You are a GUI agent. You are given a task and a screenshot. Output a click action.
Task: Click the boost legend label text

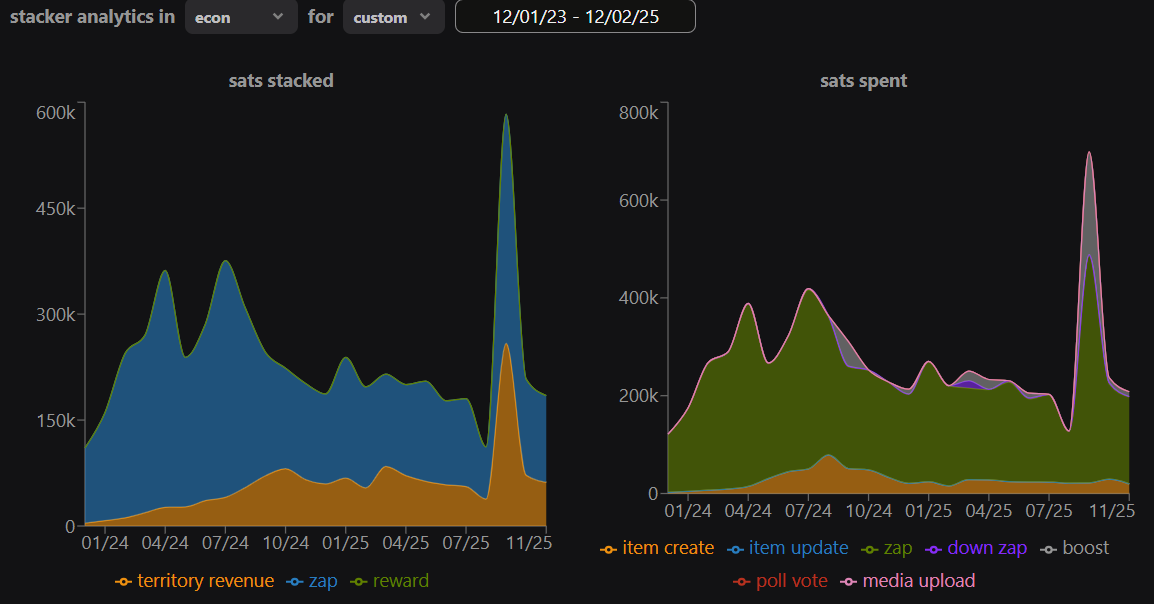(x=1086, y=548)
